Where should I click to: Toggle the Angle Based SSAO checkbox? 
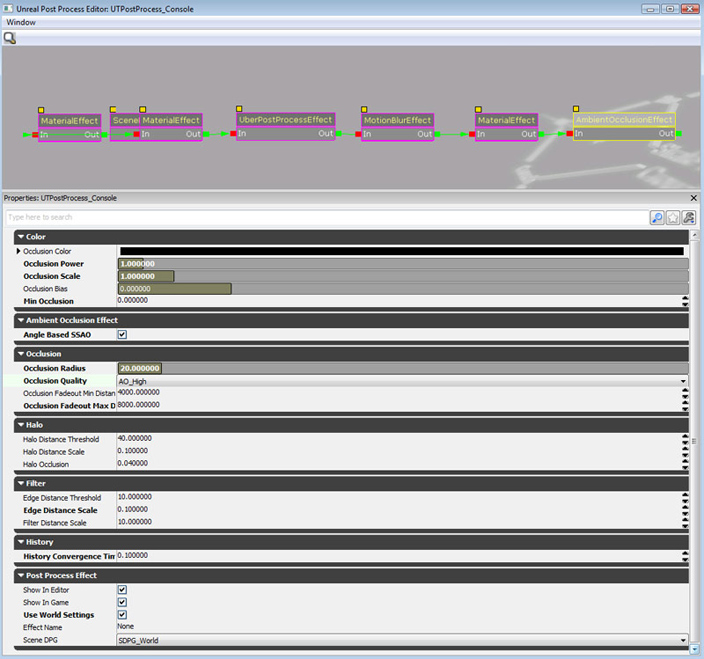coord(122,334)
